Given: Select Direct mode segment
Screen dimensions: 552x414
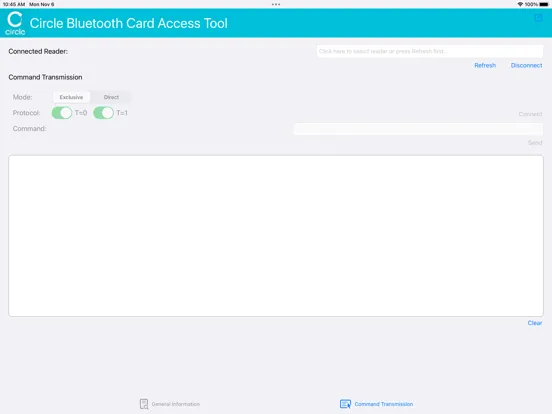Looking at the screenshot, I should 111,97.
